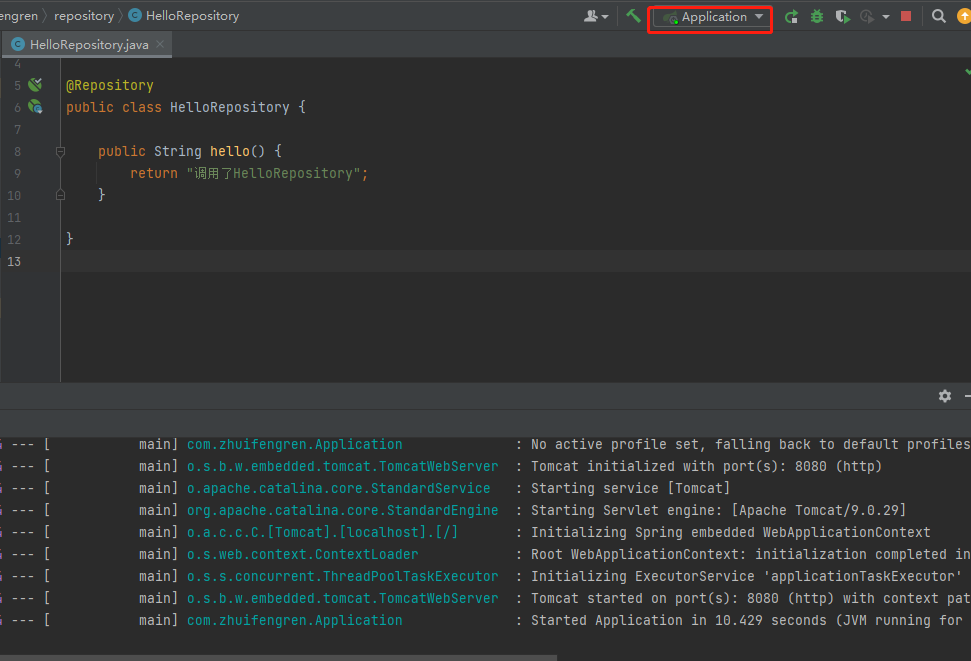Click the Build project hammer icon
Image resolution: width=971 pixels, height=661 pixels.
[x=633, y=16]
